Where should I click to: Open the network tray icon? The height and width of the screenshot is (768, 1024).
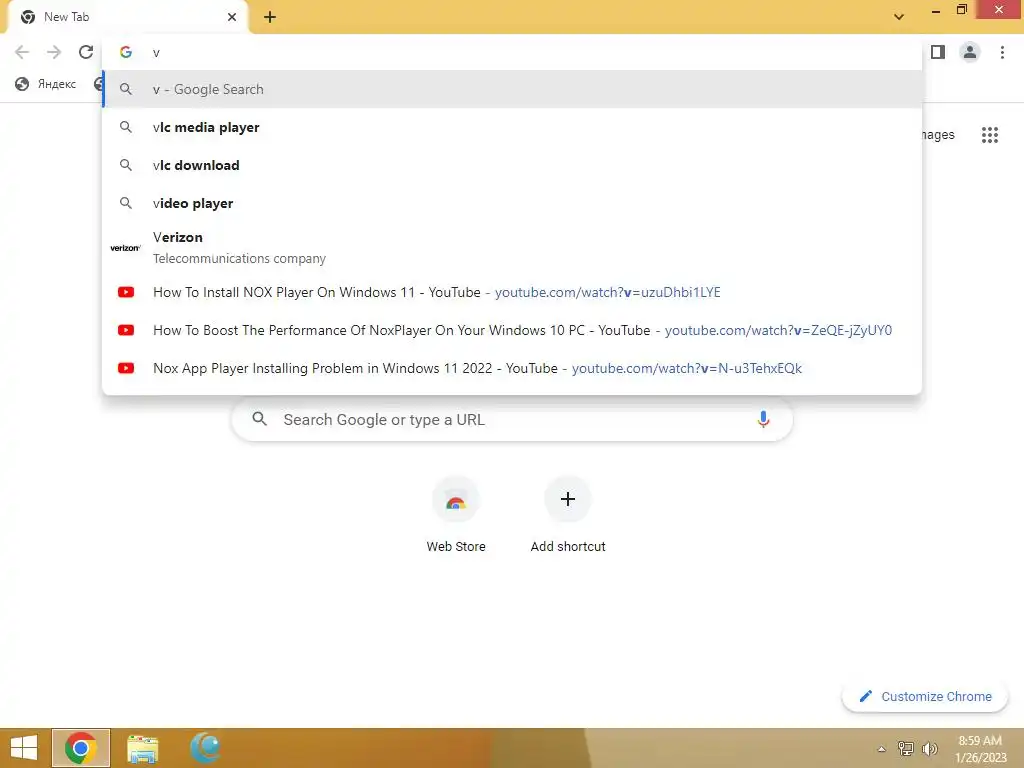coord(906,748)
